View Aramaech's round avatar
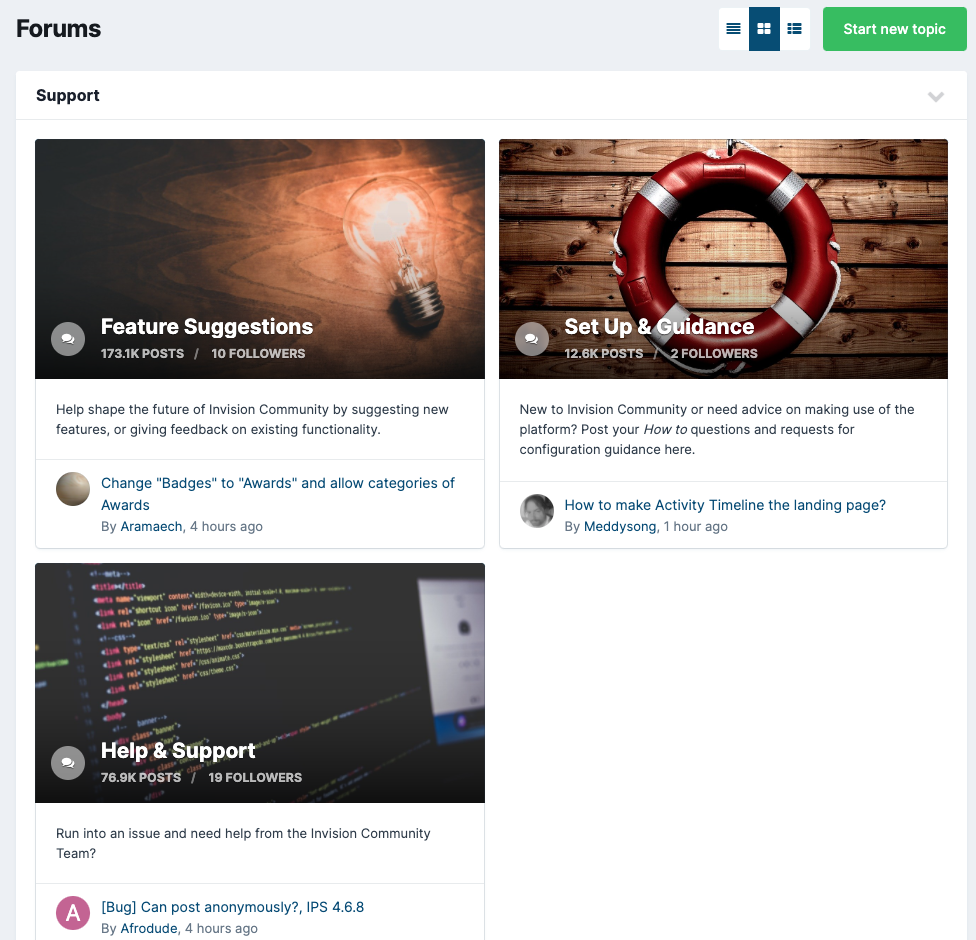 73,489
